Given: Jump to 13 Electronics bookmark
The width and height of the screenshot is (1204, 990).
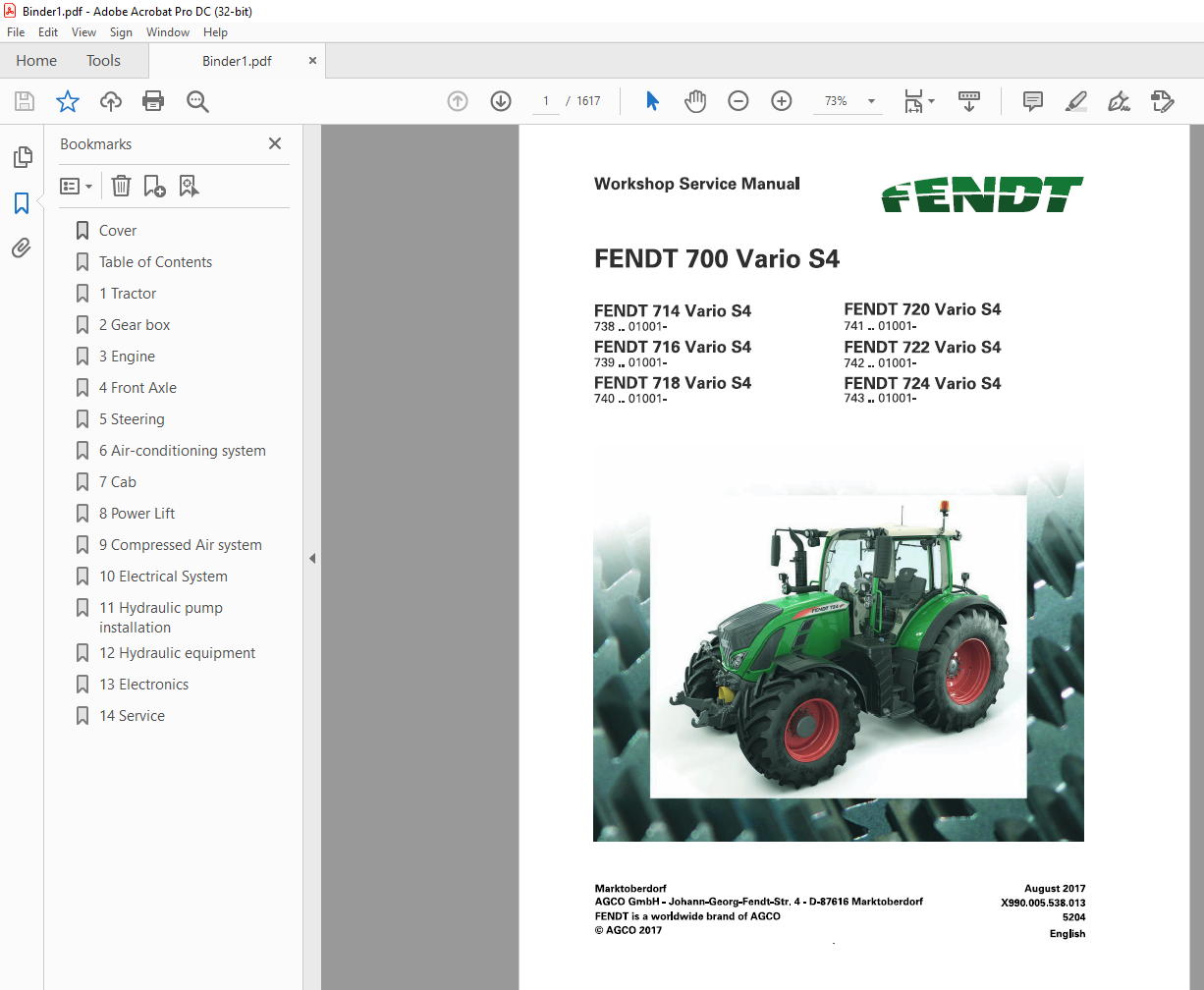Looking at the screenshot, I should 143,685.
